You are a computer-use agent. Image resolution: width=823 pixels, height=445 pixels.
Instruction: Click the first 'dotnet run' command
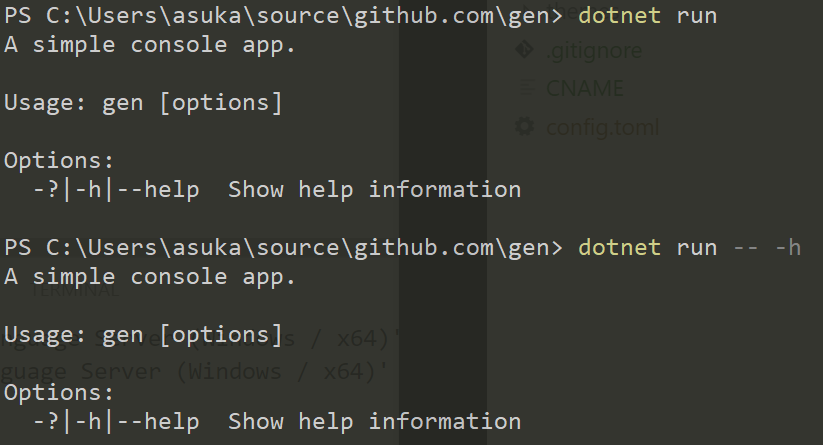(647, 16)
